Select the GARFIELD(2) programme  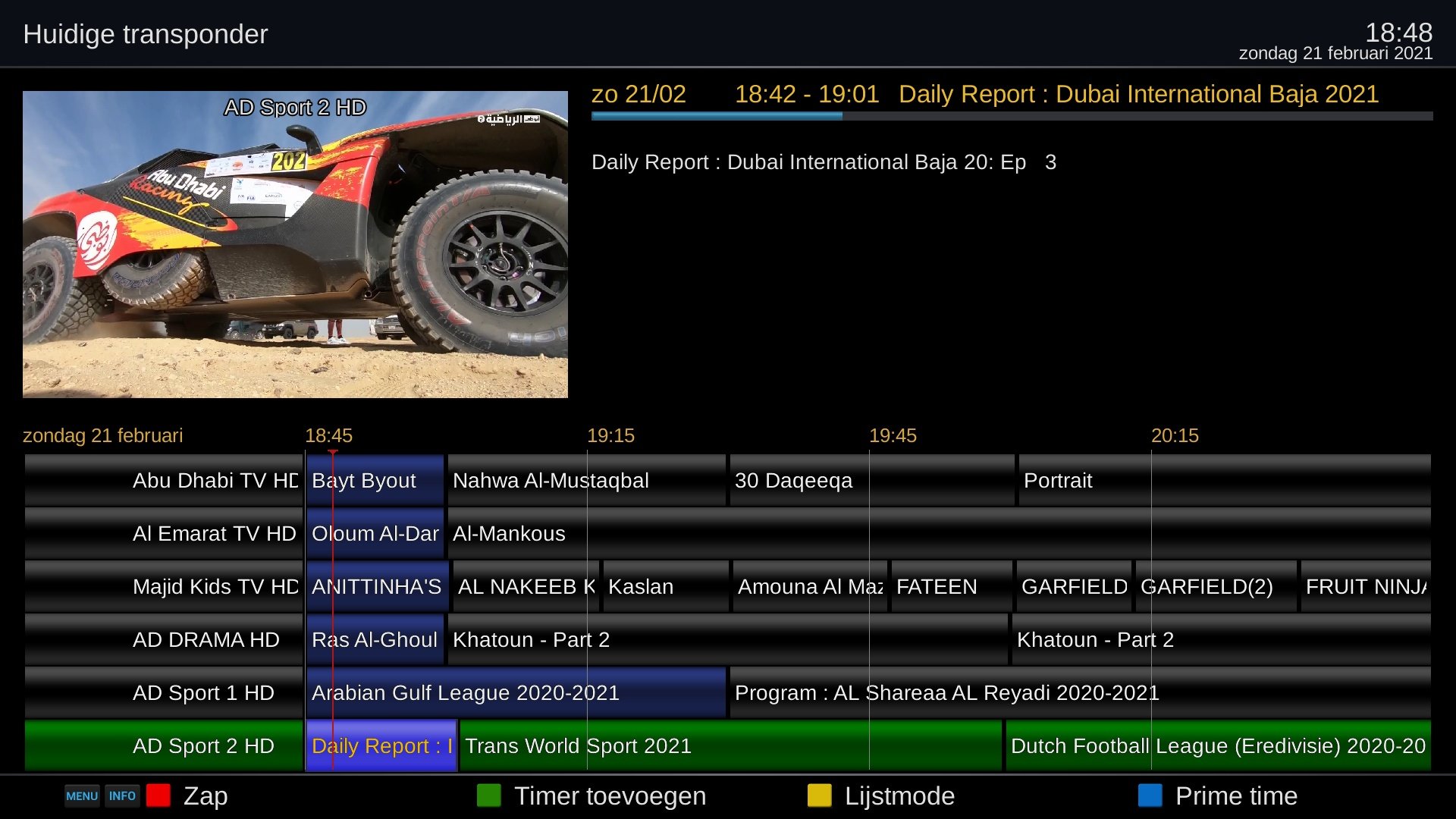point(1216,586)
